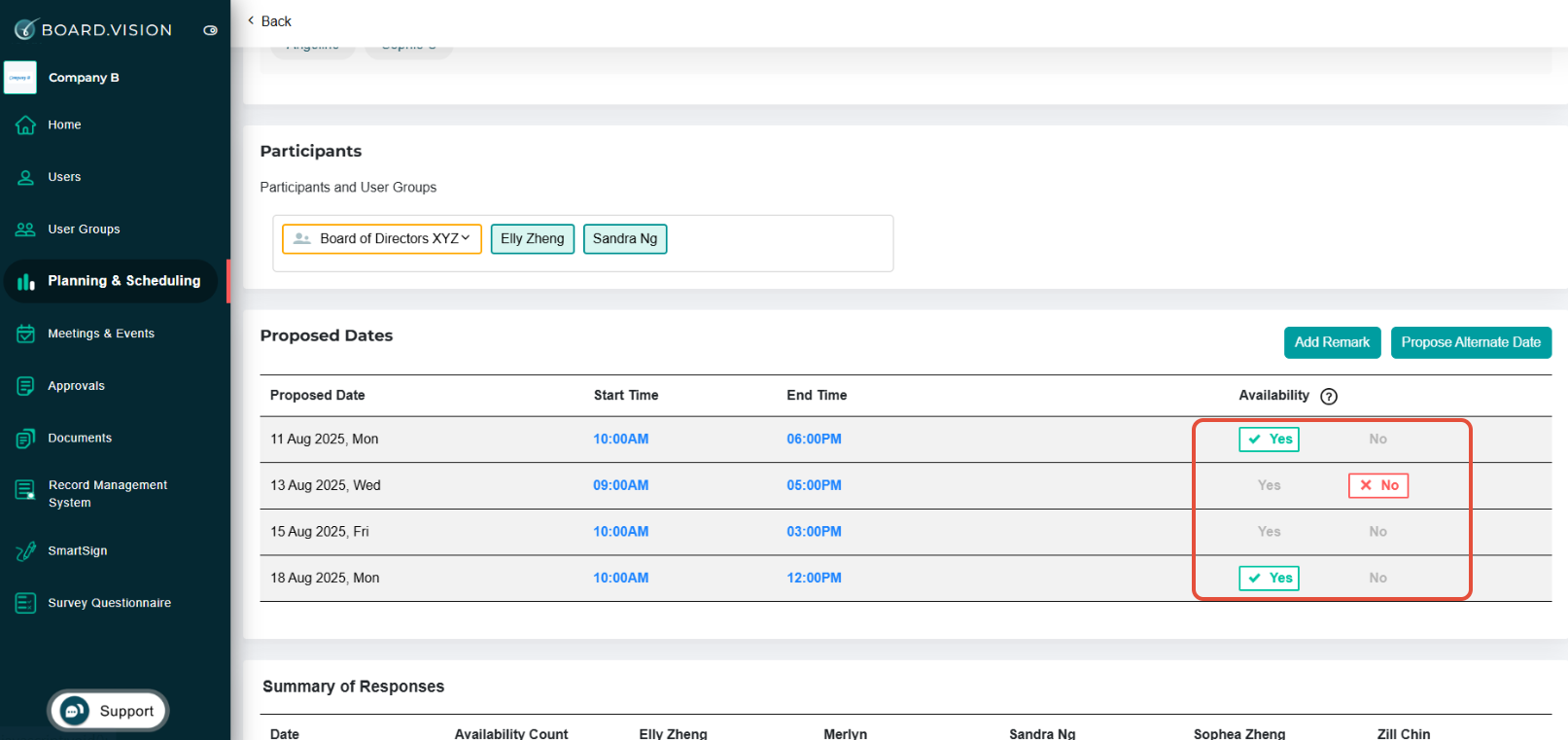Toggle the sidebar collapse icon beside the logo
The image size is (1568, 740).
click(210, 30)
